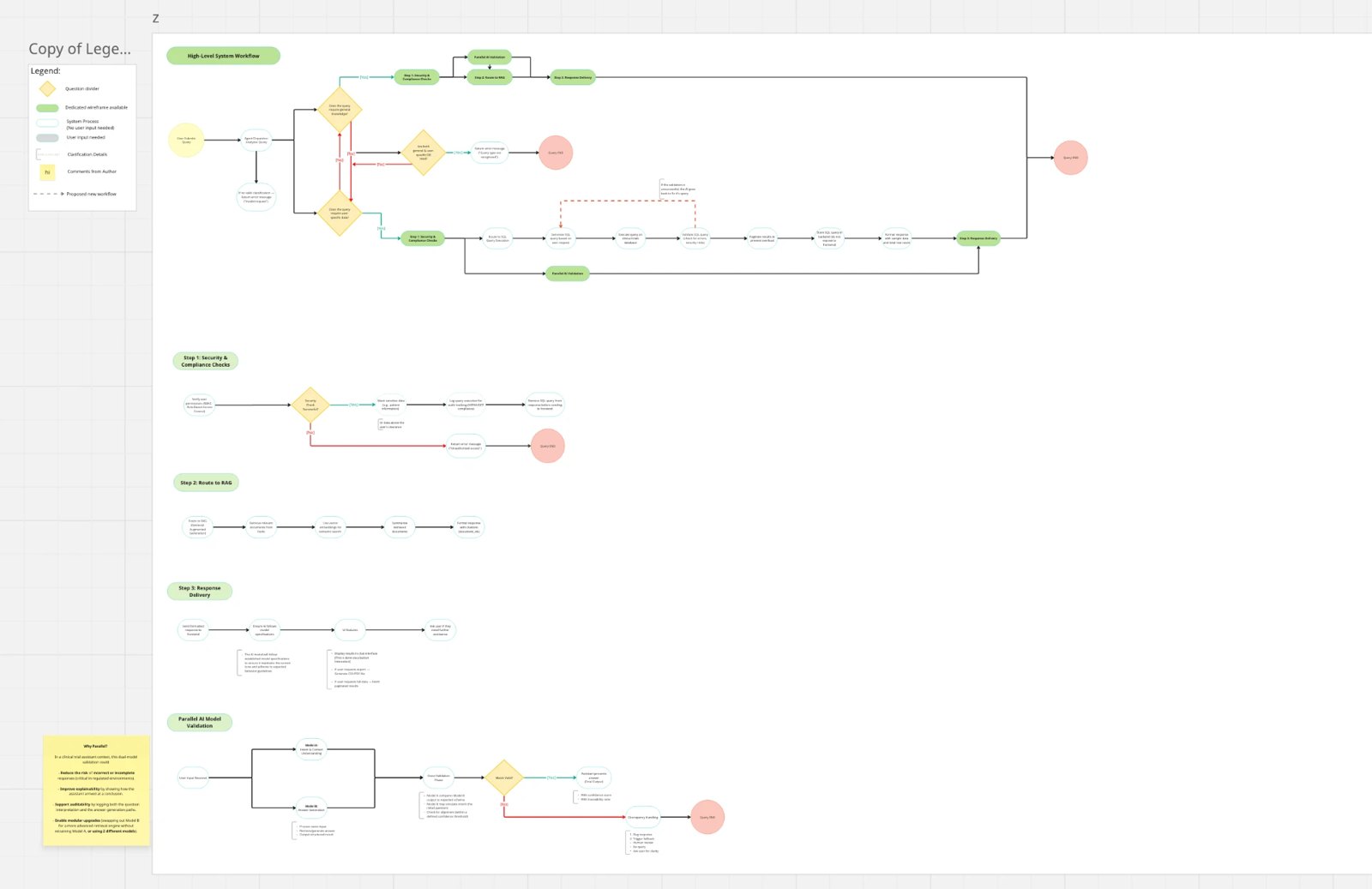Select the Security Check Successful diamond
1372x889 pixels.
point(310,405)
